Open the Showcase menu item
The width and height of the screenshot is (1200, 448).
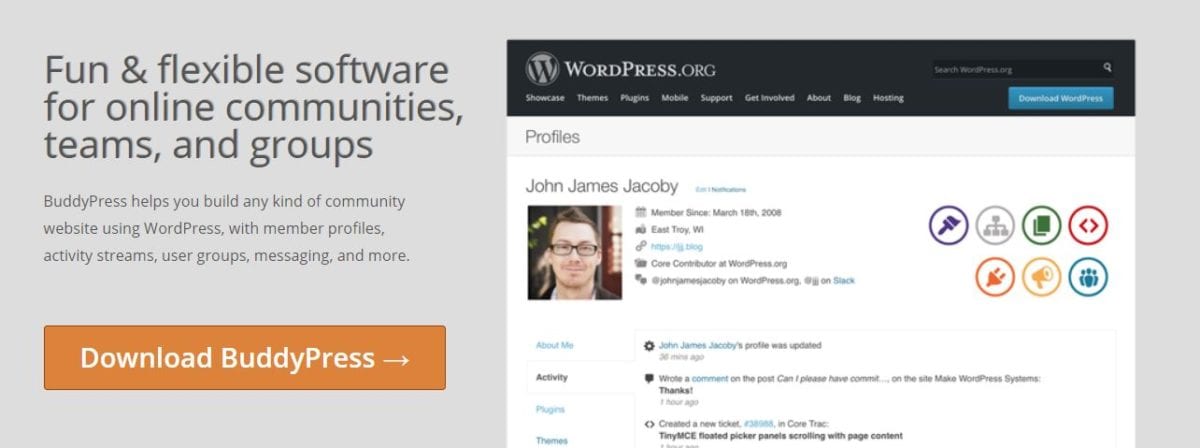coord(545,98)
